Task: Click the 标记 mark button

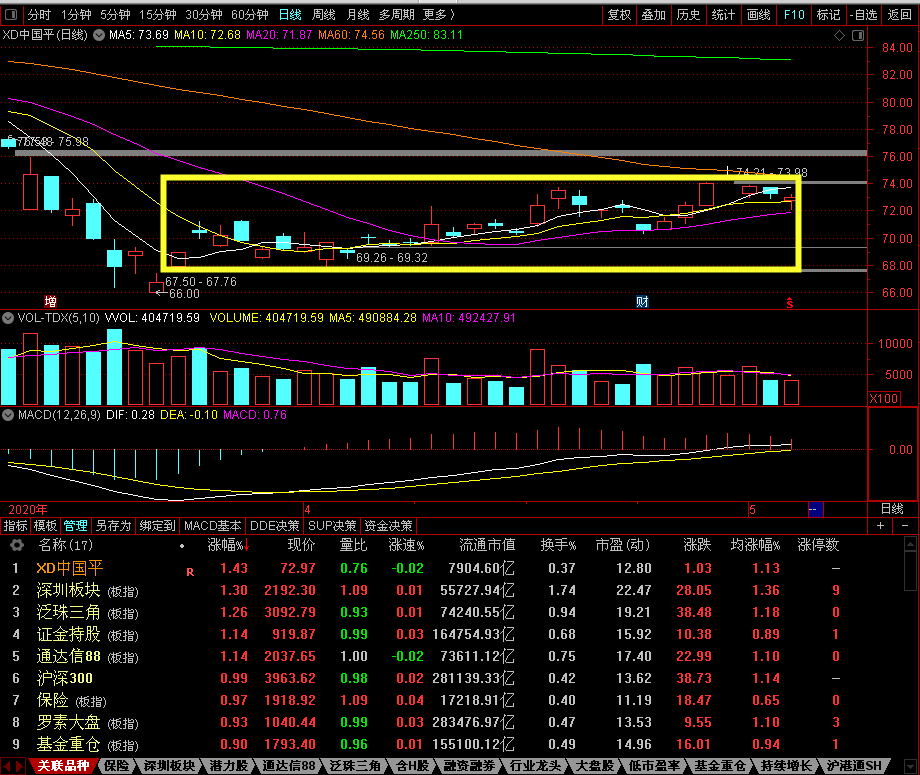Action: point(828,14)
